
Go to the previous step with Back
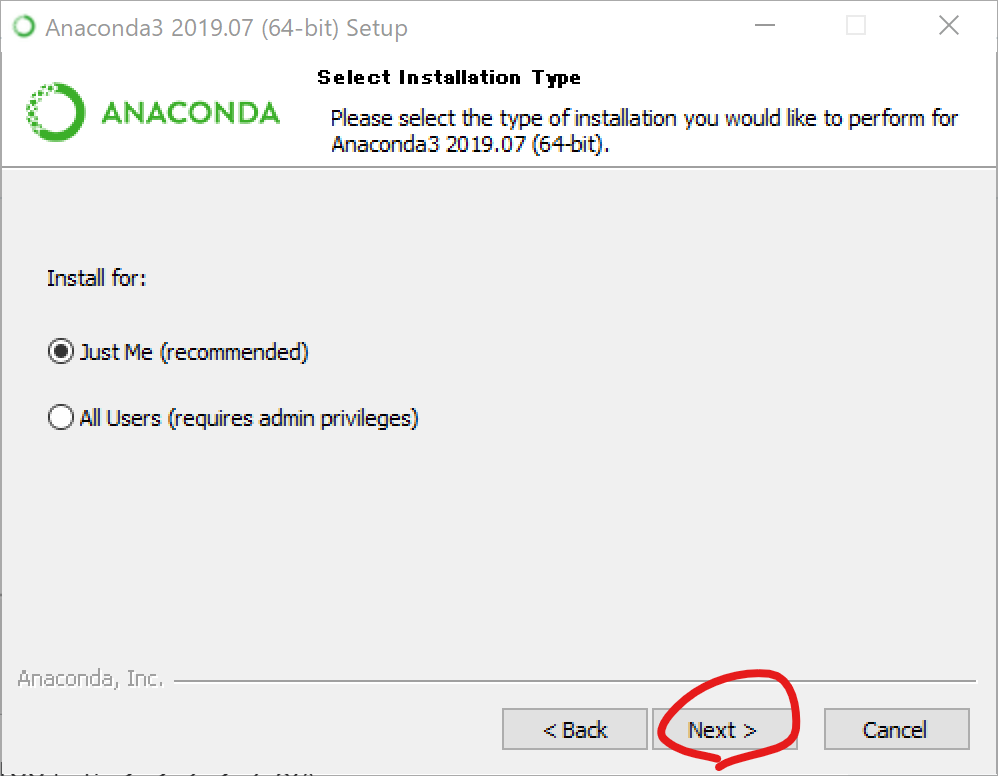pyautogui.click(x=575, y=730)
